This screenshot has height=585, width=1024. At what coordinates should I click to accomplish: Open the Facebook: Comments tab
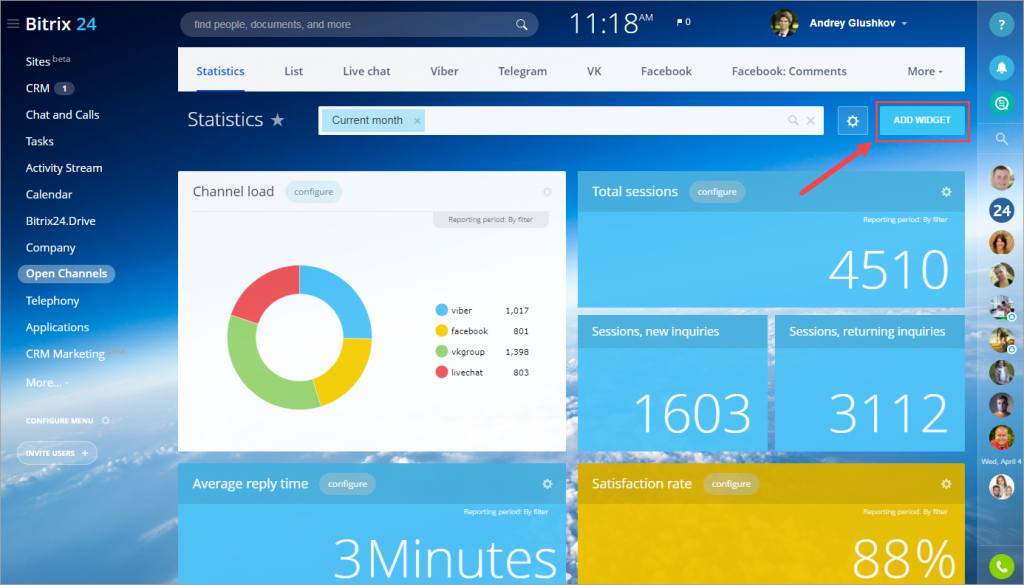pos(789,71)
